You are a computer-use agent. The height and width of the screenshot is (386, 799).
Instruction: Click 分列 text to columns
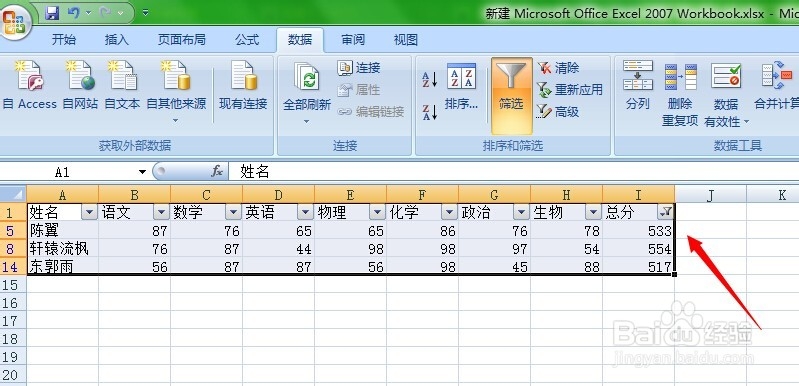click(x=637, y=85)
